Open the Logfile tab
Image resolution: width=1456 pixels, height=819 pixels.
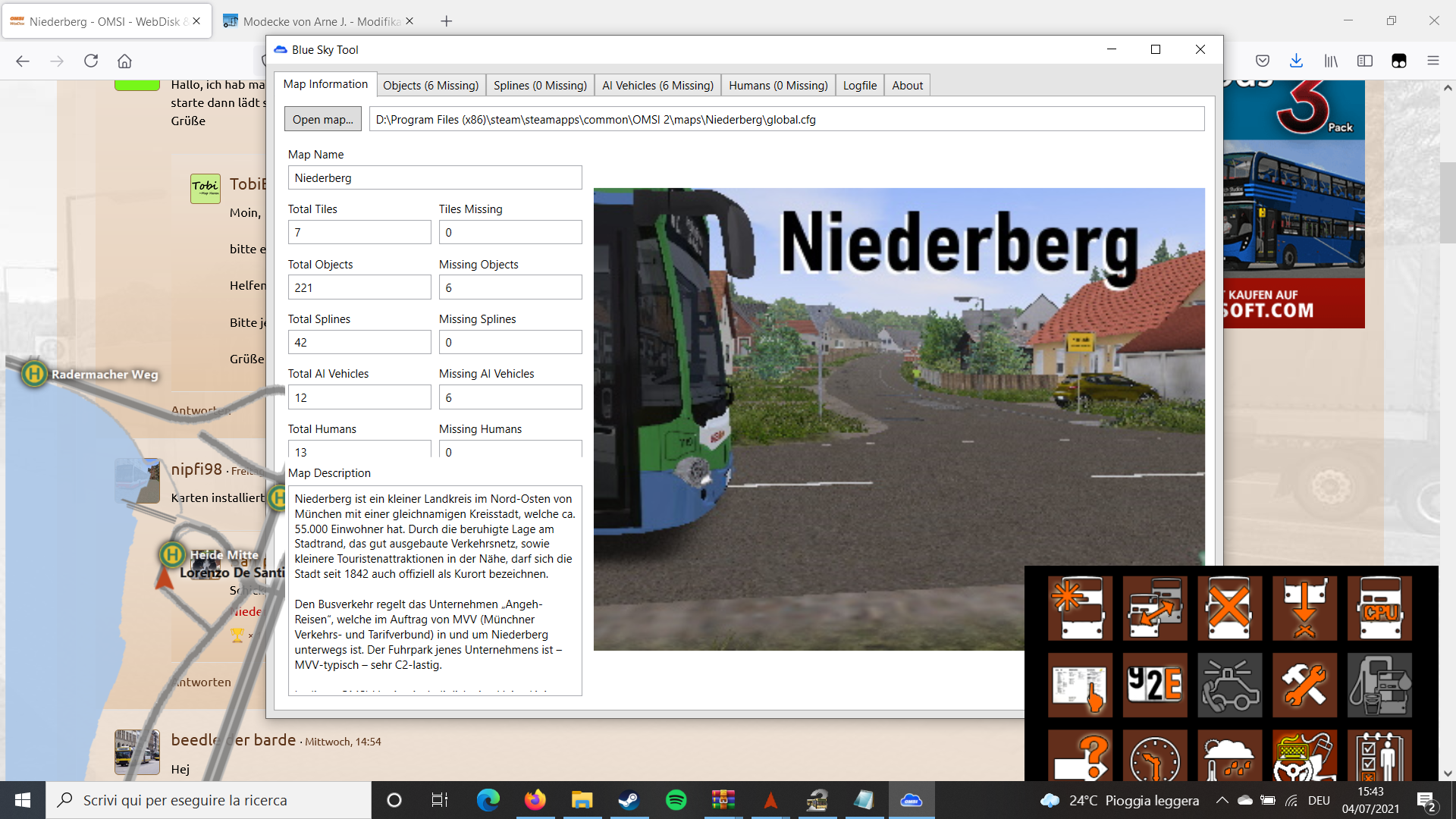[x=859, y=85]
